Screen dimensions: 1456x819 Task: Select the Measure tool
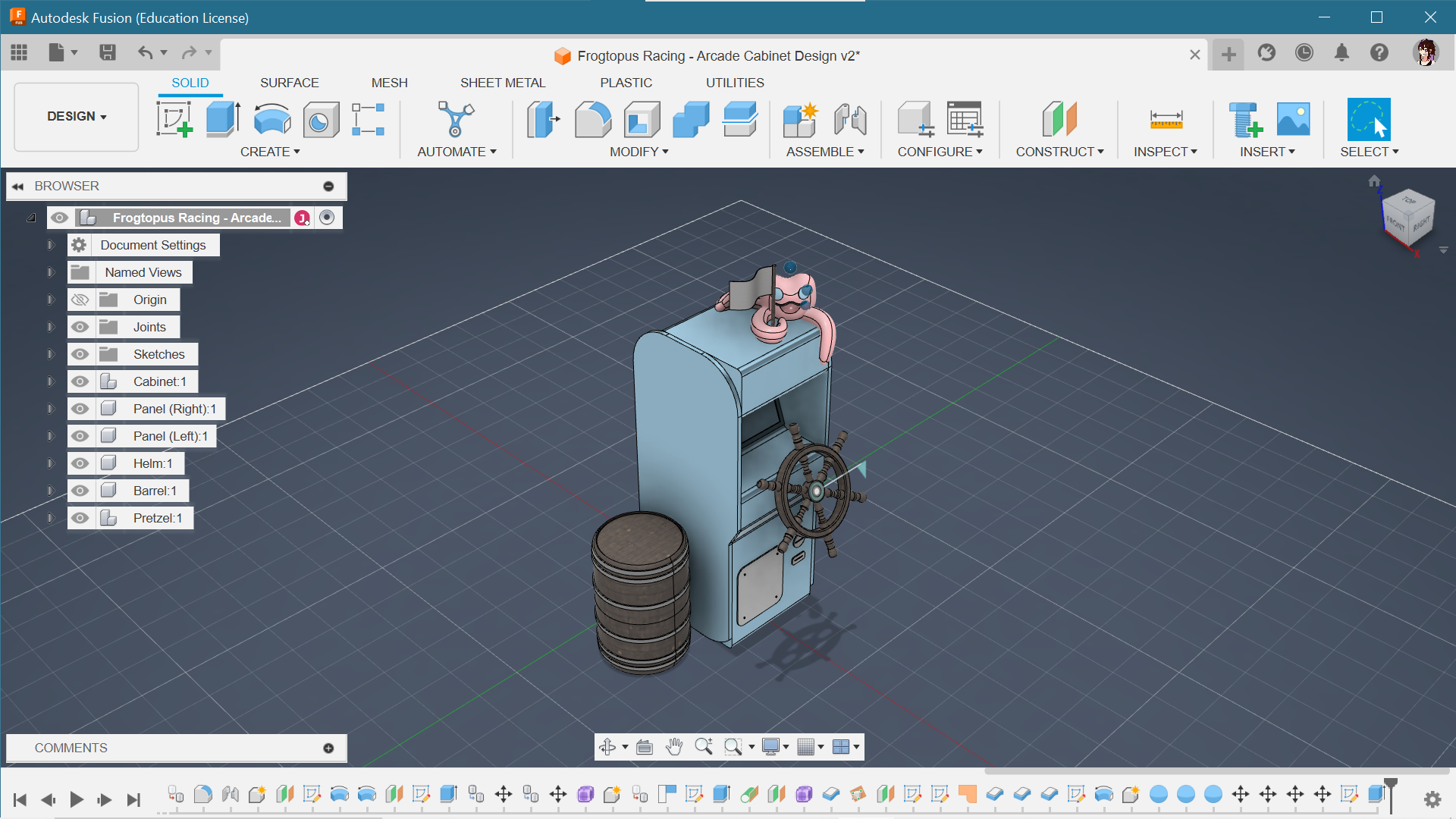[x=1166, y=119]
